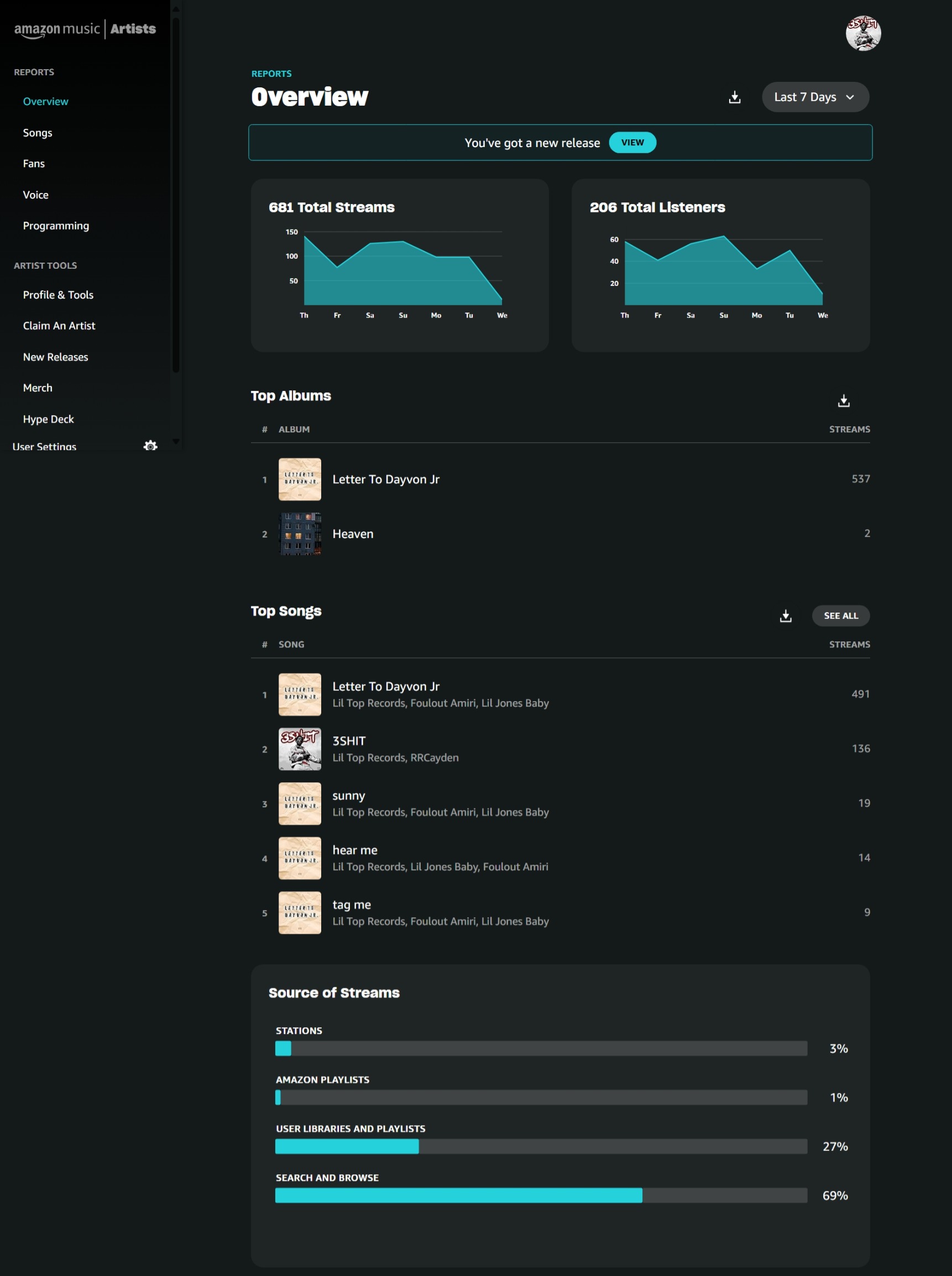Click VIEW on the new release banner

click(633, 142)
